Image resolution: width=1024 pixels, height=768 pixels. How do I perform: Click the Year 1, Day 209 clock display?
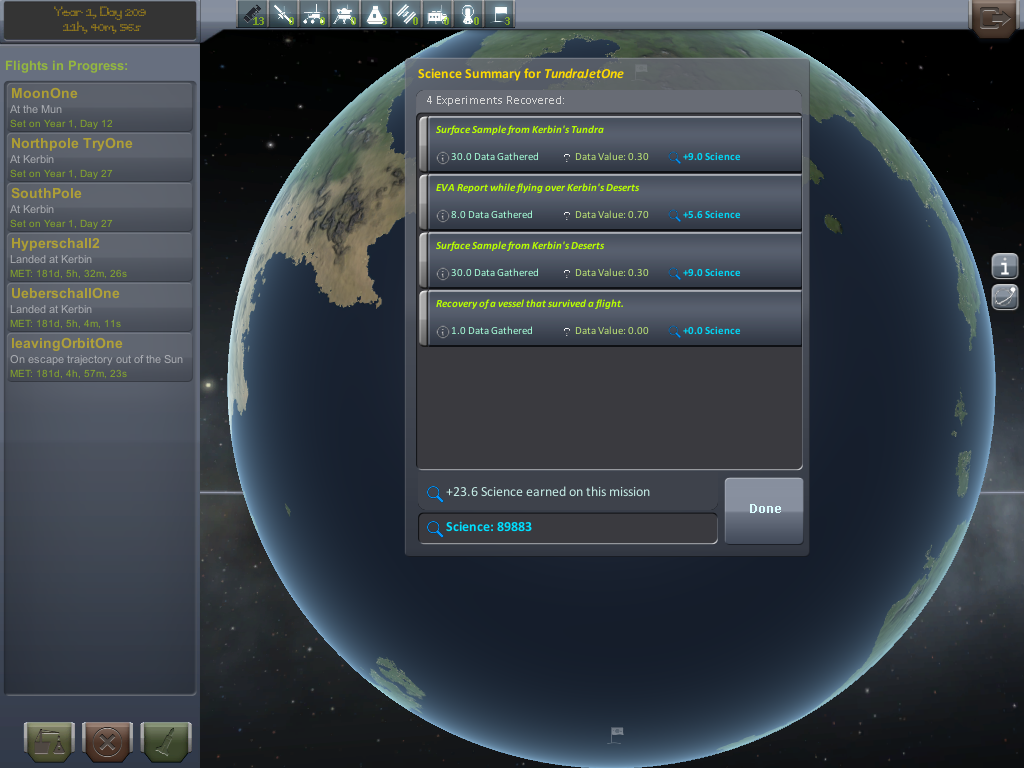100,20
